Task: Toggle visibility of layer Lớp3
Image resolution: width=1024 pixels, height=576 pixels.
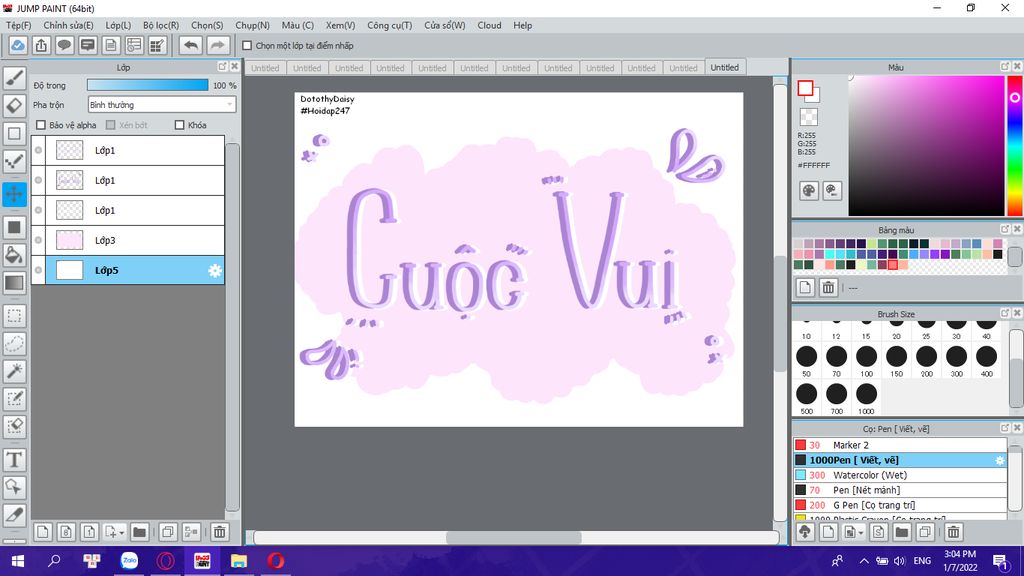Action: 39,240
